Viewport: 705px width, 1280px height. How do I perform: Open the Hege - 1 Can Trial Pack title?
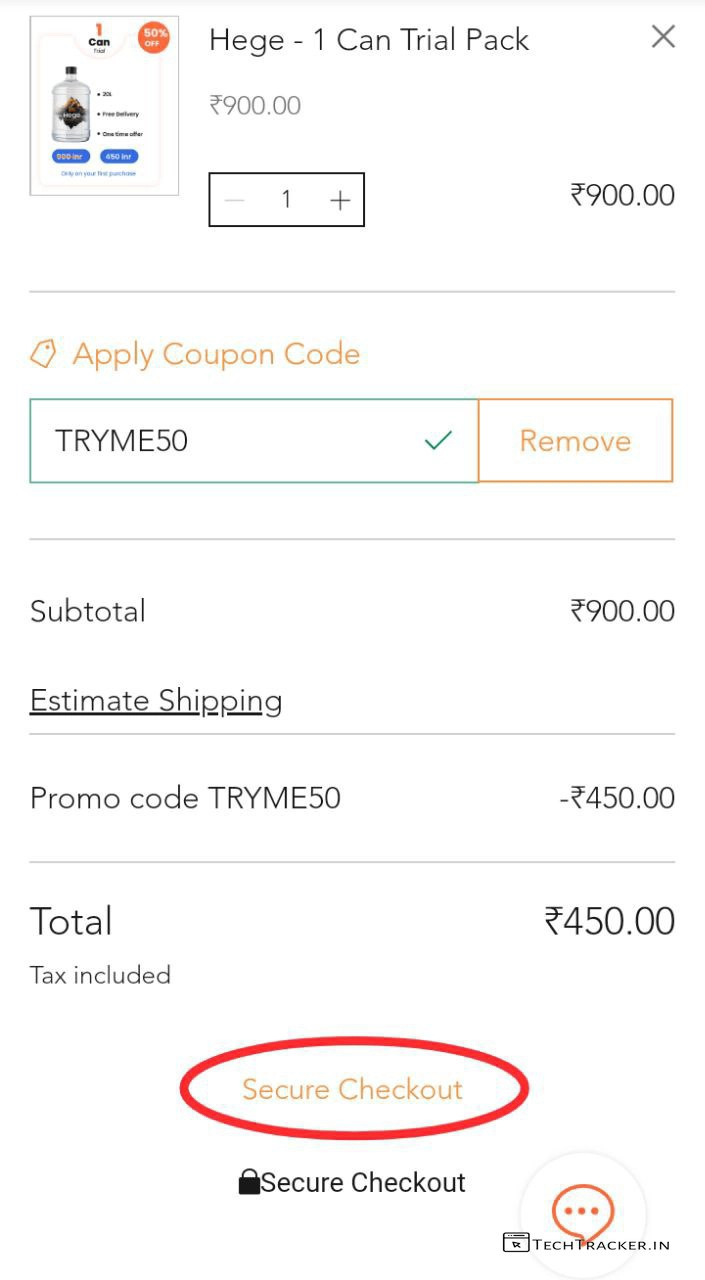368,40
